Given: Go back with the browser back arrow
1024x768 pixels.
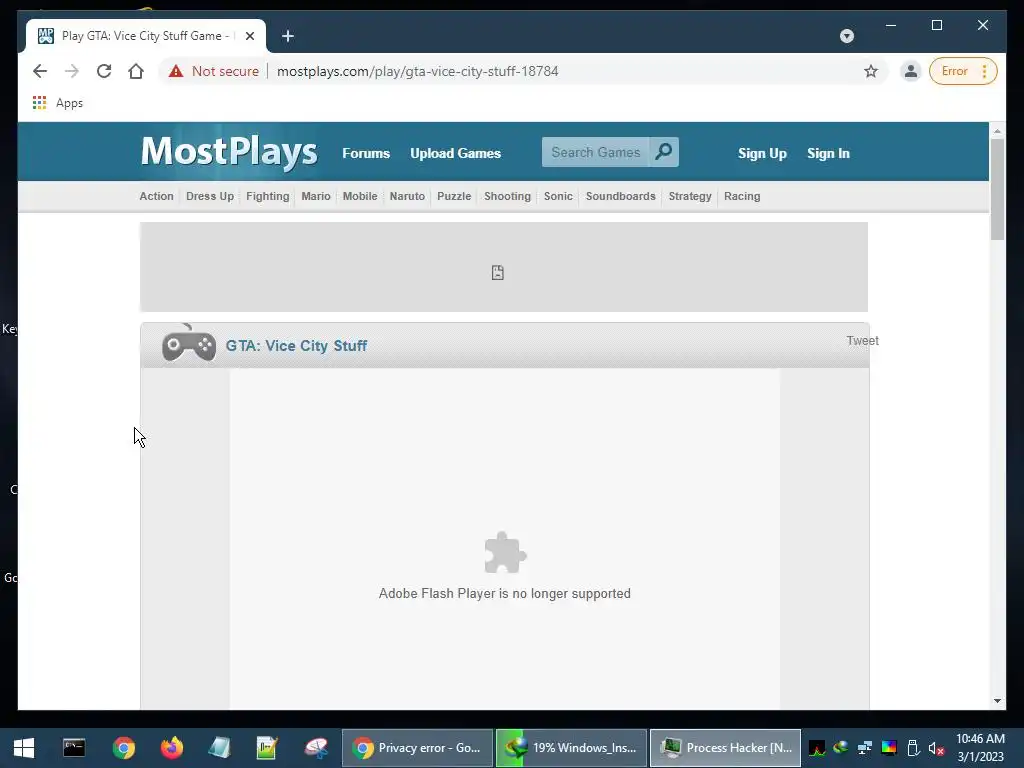Looking at the screenshot, I should coord(40,71).
